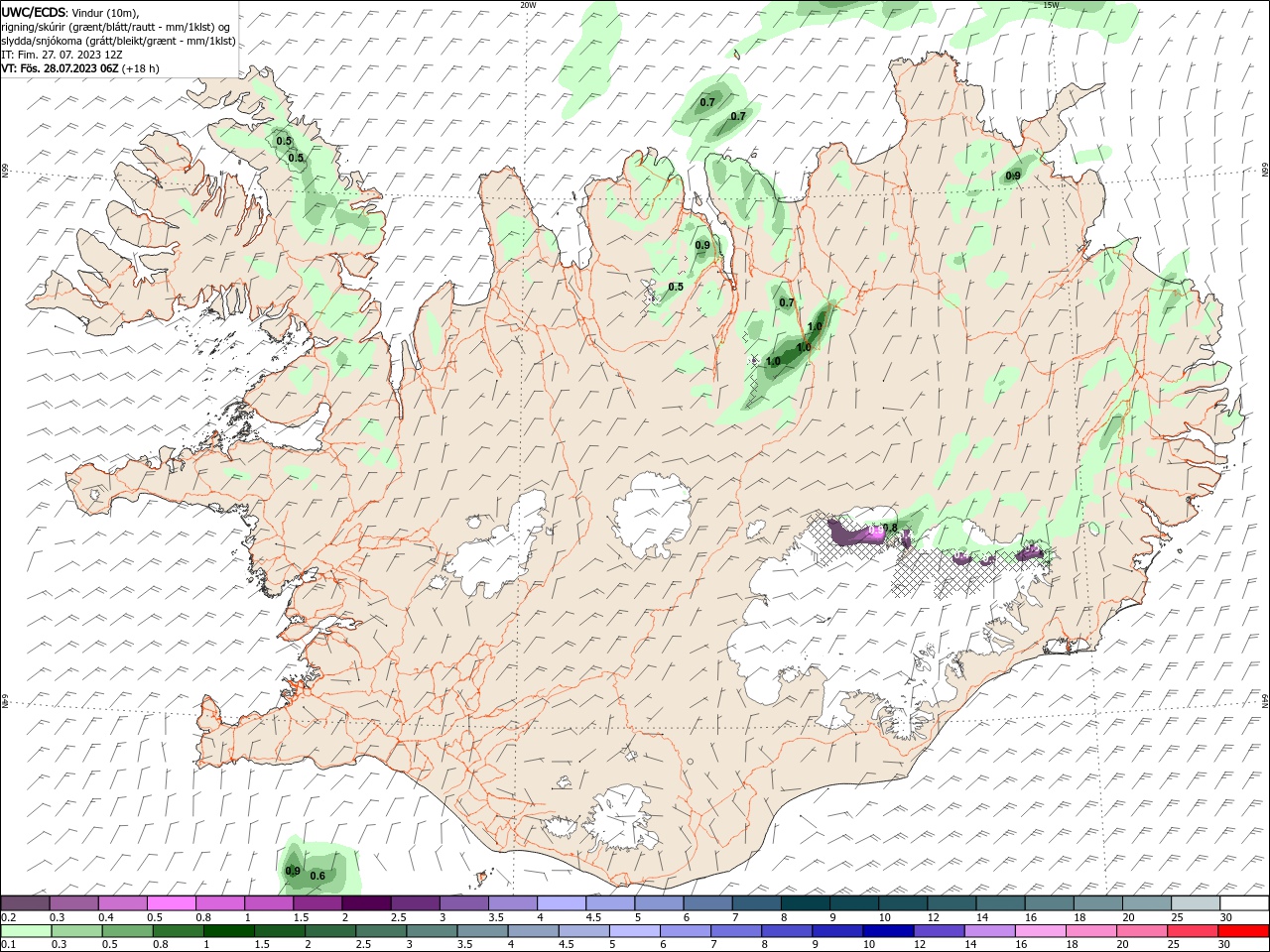The width and height of the screenshot is (1270, 952).
Task: Select the pale grey swatch labeled 25, upper row
Action: tap(1196, 903)
